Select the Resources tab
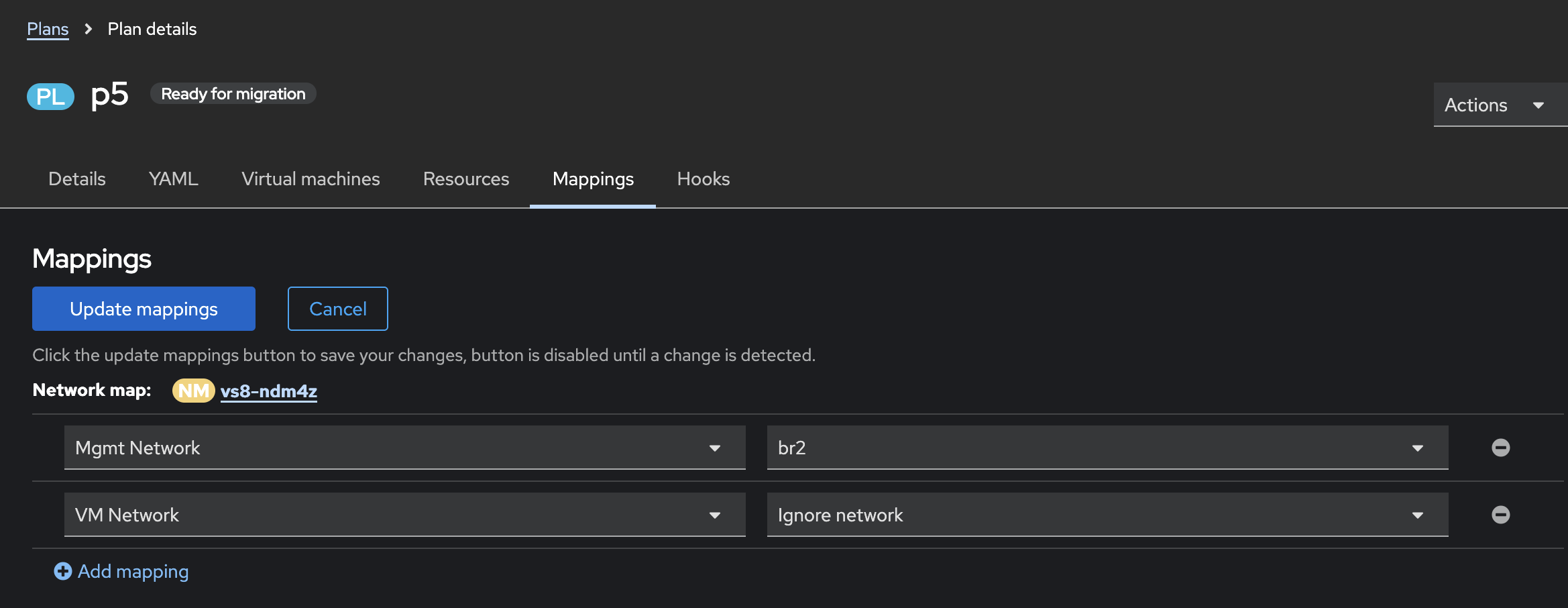 coord(466,179)
